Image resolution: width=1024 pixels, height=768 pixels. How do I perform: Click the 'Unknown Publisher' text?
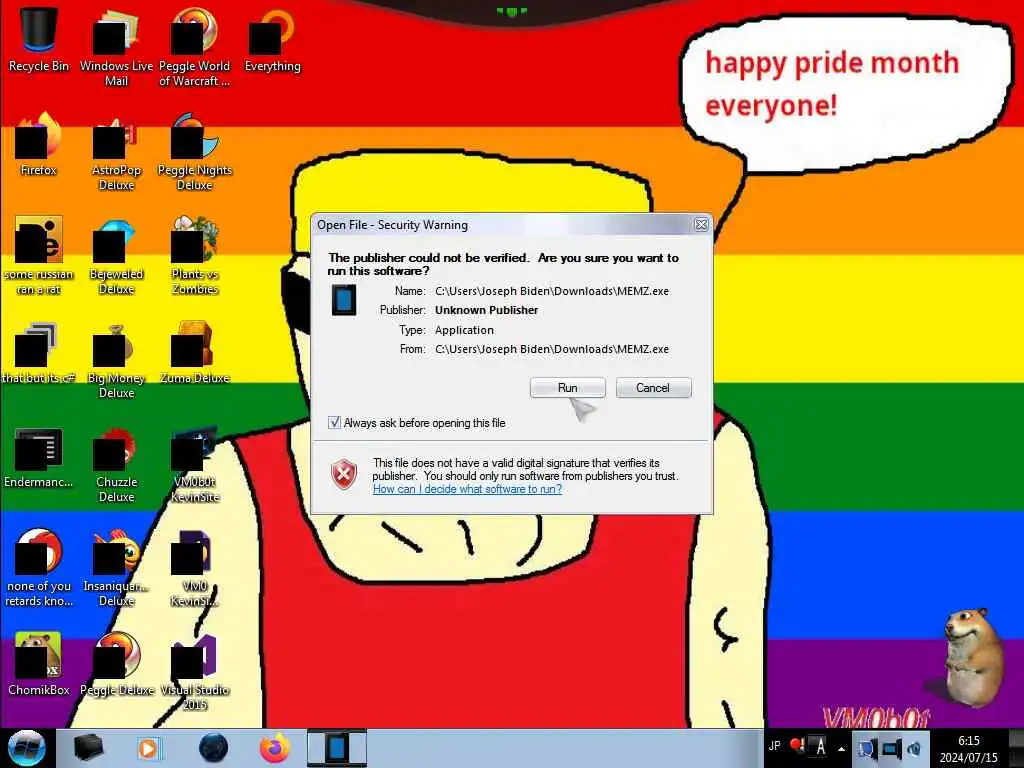point(487,310)
